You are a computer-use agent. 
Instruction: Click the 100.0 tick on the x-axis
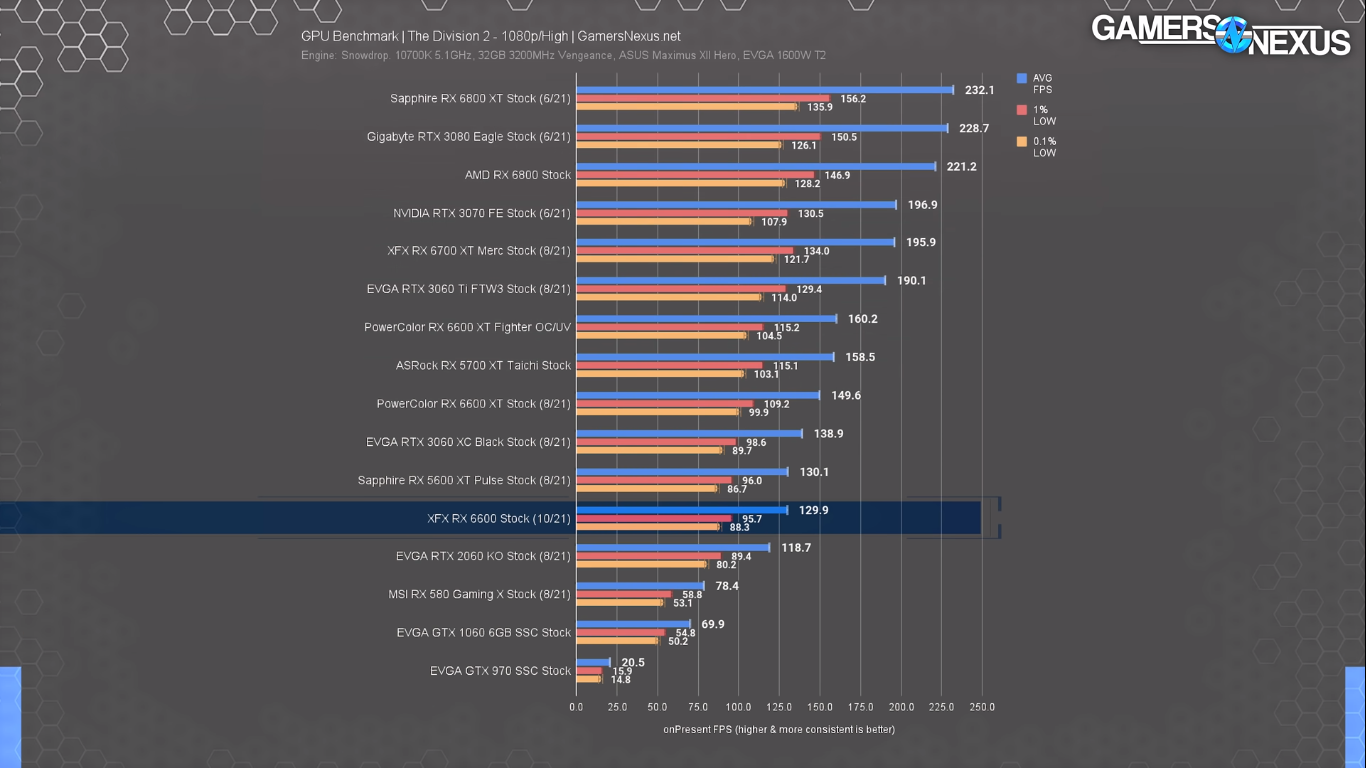tap(738, 706)
